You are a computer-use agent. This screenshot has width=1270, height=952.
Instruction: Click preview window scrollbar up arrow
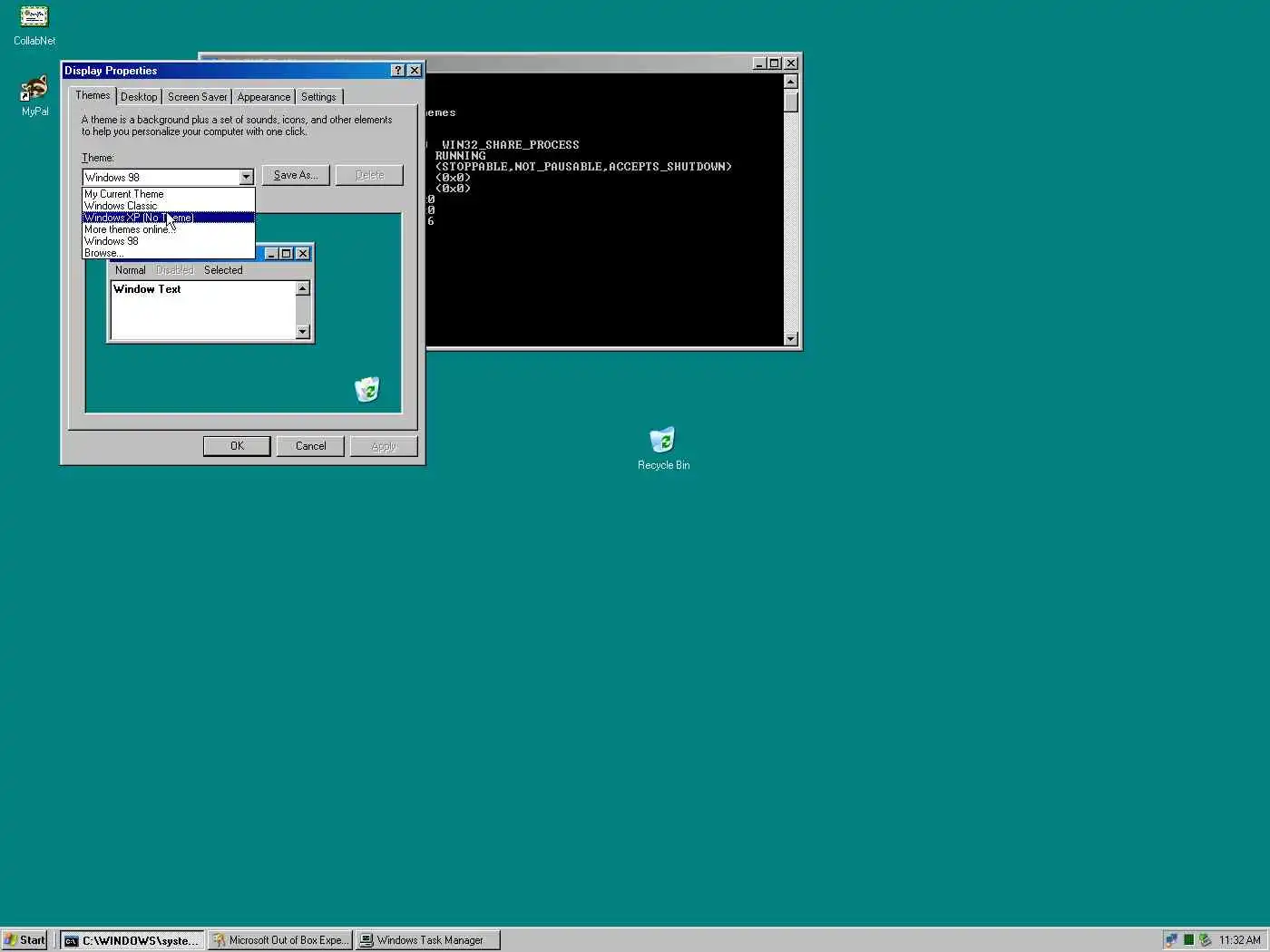click(x=303, y=288)
